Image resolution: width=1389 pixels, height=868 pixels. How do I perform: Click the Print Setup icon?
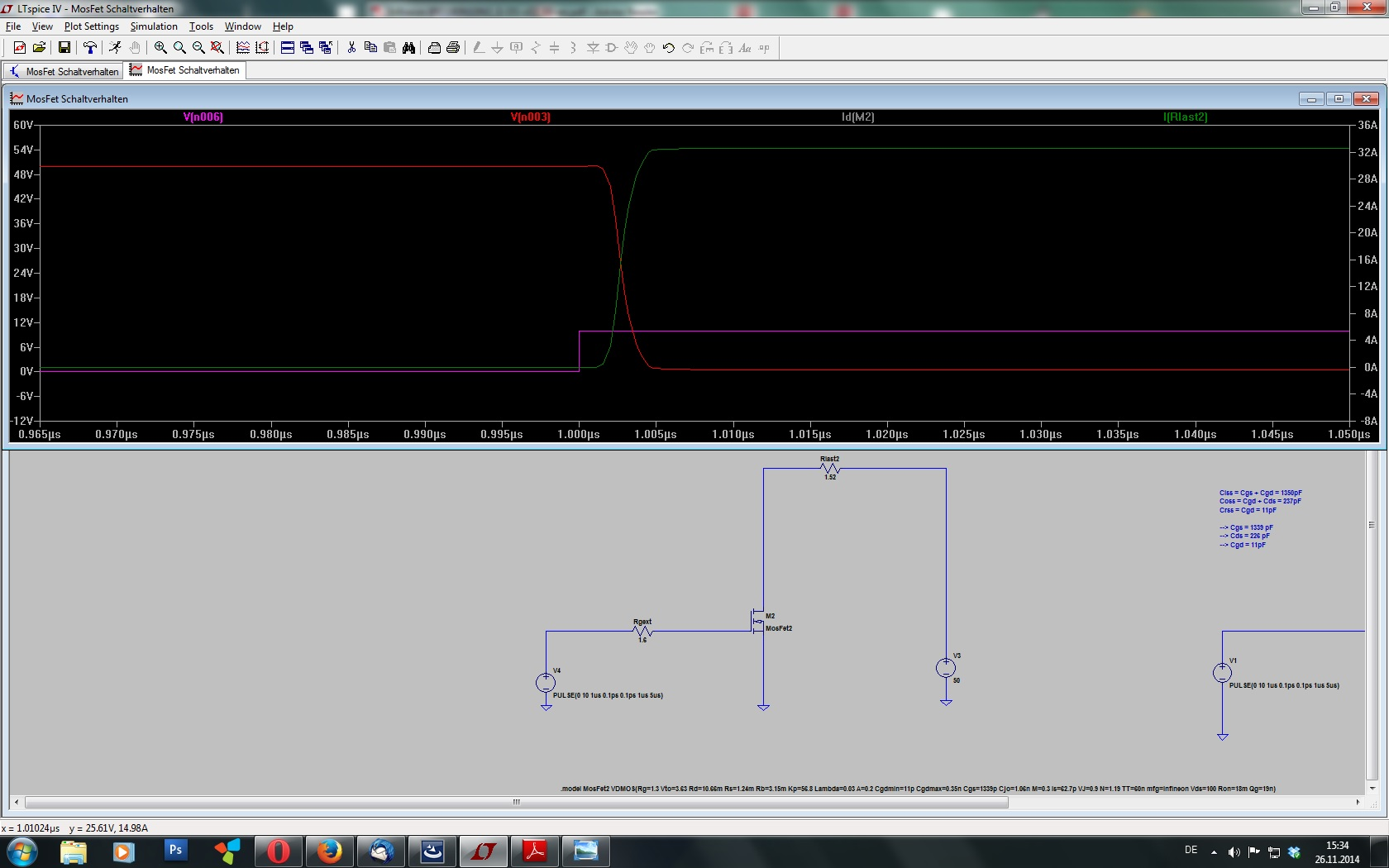tap(434, 48)
